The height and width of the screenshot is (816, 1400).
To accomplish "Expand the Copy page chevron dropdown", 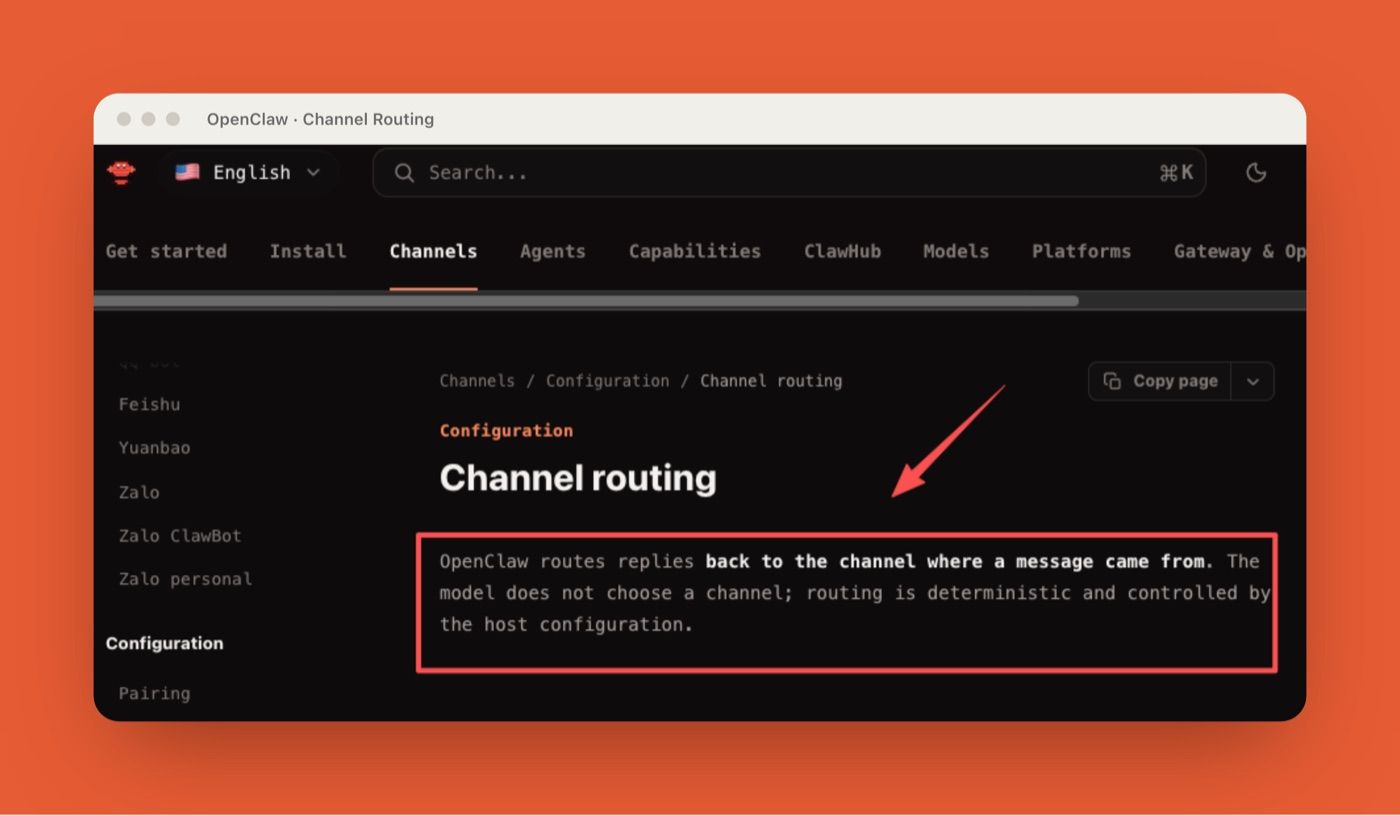I will pyautogui.click(x=1253, y=381).
